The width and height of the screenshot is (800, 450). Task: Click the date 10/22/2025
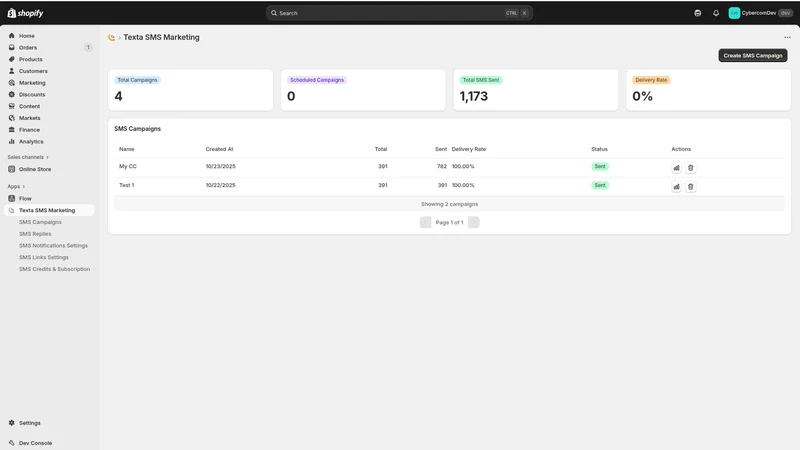(x=220, y=185)
